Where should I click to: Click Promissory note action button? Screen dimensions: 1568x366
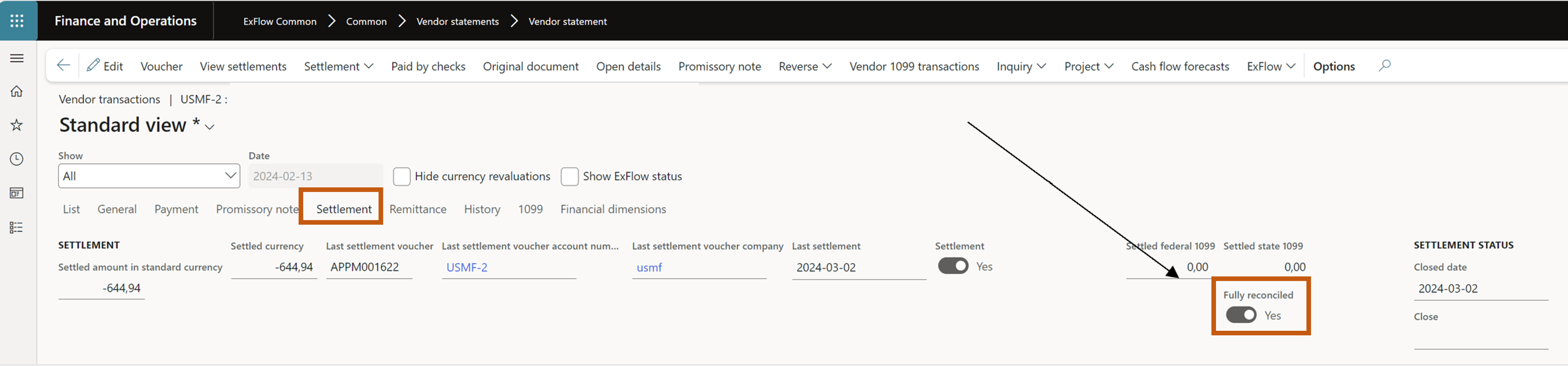point(720,66)
